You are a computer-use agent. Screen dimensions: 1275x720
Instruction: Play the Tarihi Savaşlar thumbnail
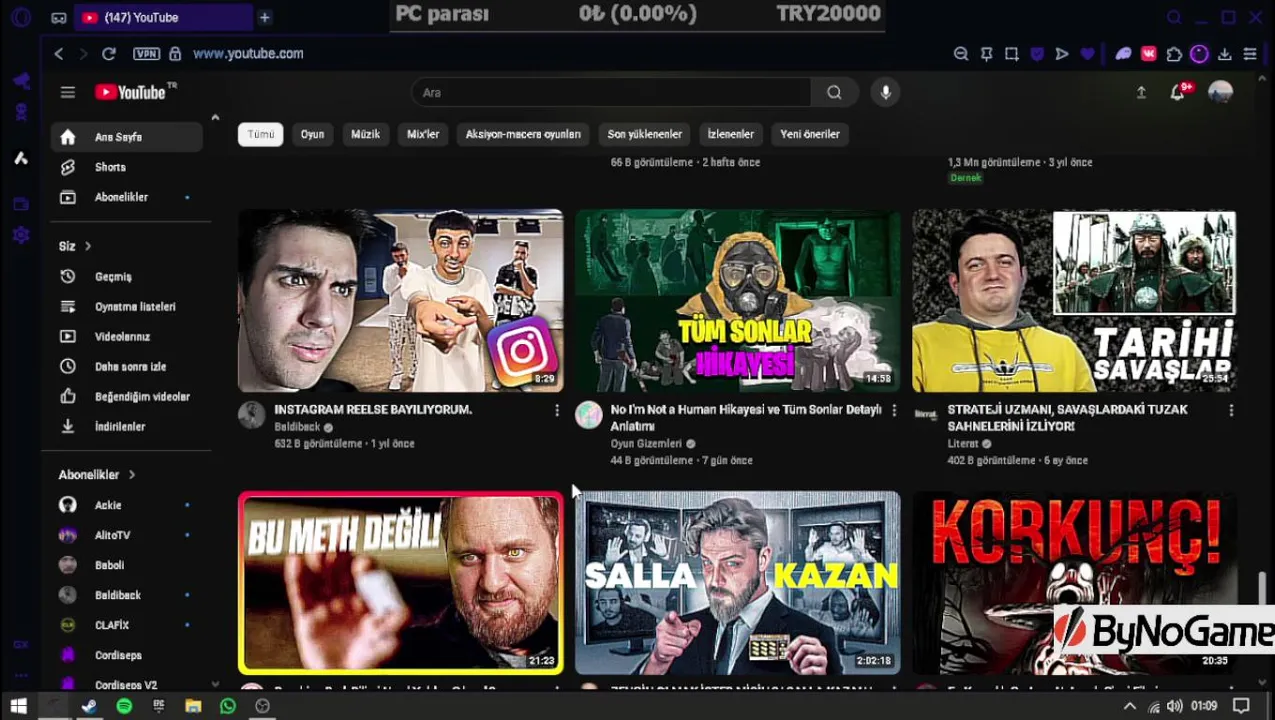click(x=1074, y=300)
